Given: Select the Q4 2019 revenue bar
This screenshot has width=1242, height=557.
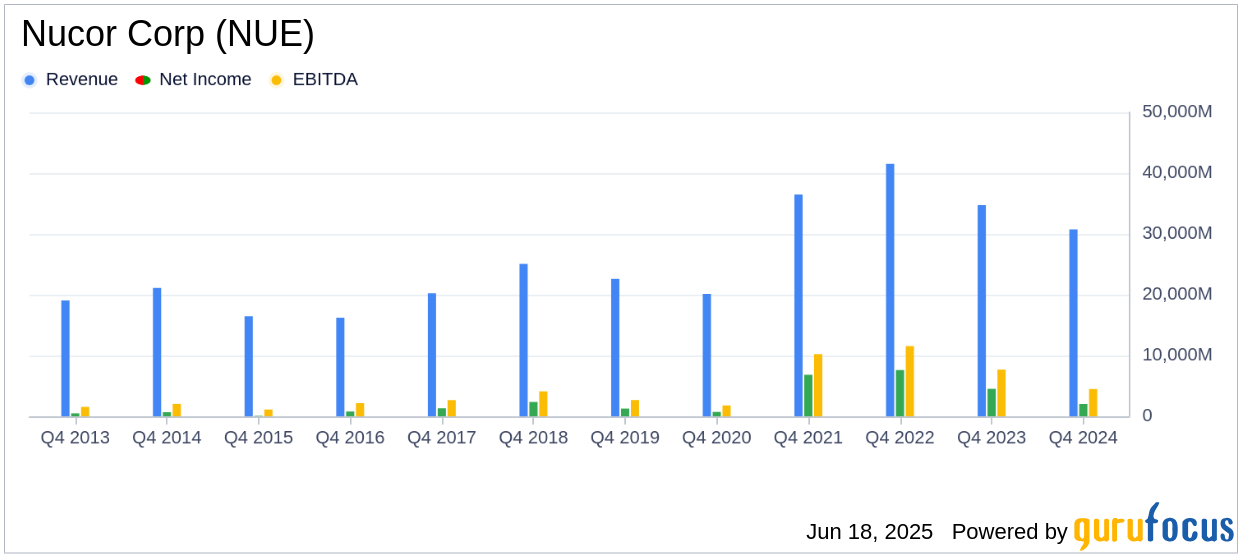Looking at the screenshot, I should pos(615,348).
